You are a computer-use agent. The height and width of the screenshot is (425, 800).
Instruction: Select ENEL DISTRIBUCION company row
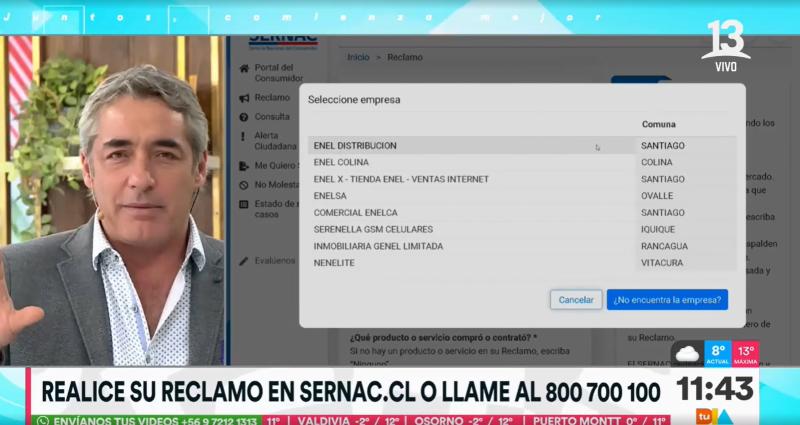pos(522,146)
